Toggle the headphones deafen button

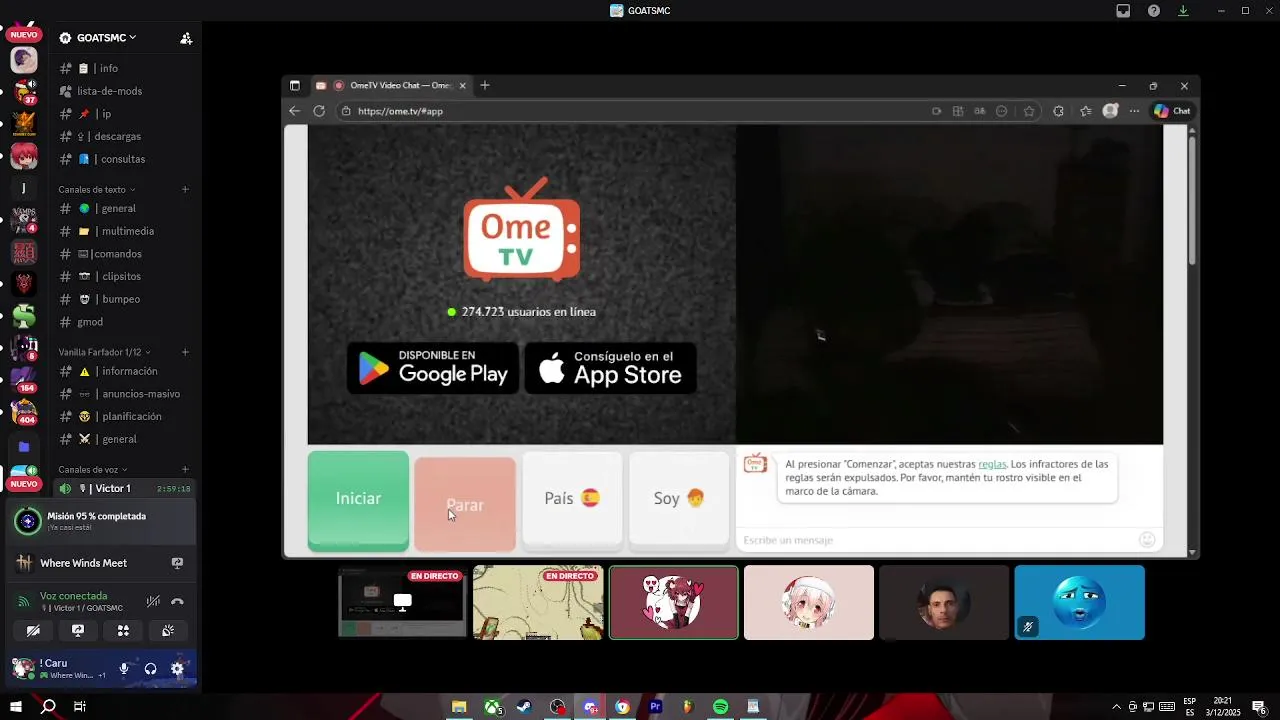(150, 669)
